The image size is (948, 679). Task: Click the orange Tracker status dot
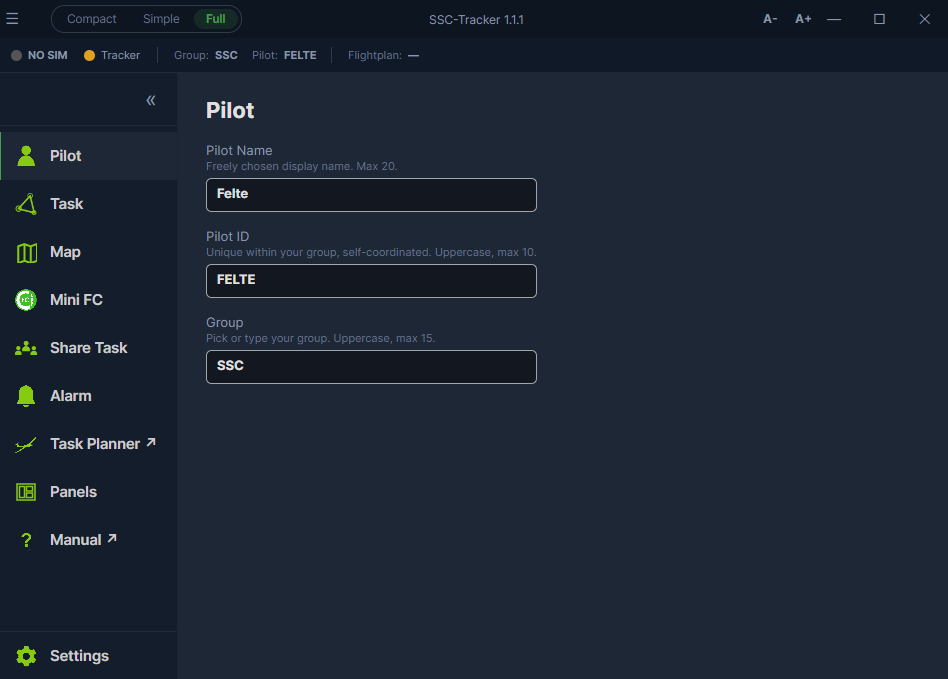89,56
